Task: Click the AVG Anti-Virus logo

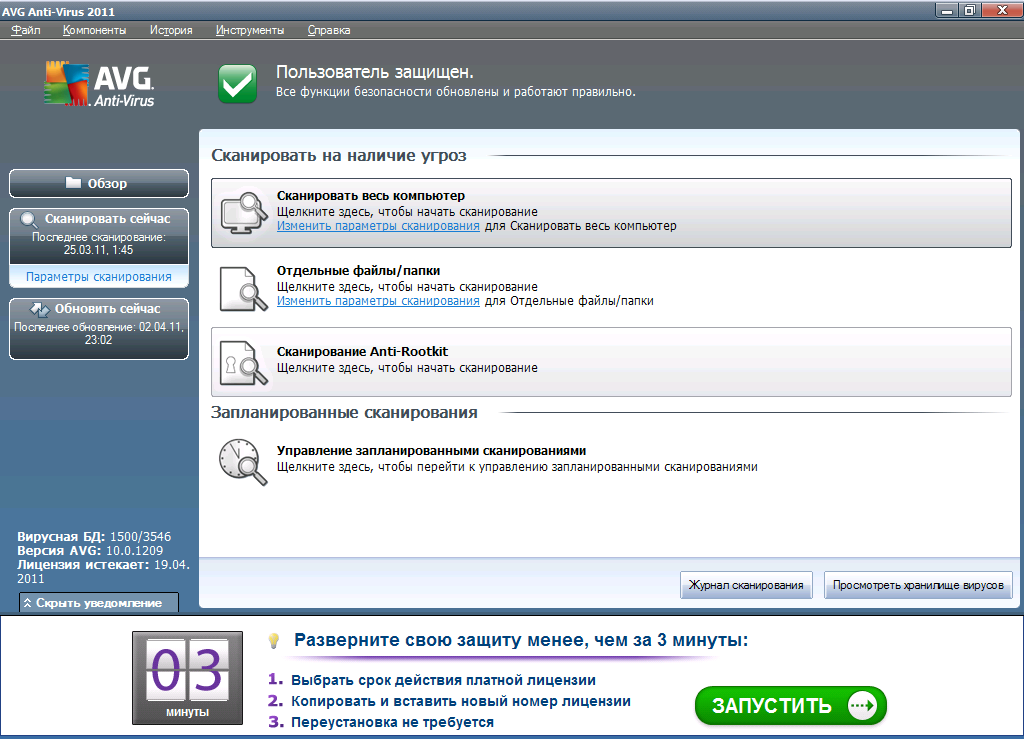Action: tap(99, 84)
